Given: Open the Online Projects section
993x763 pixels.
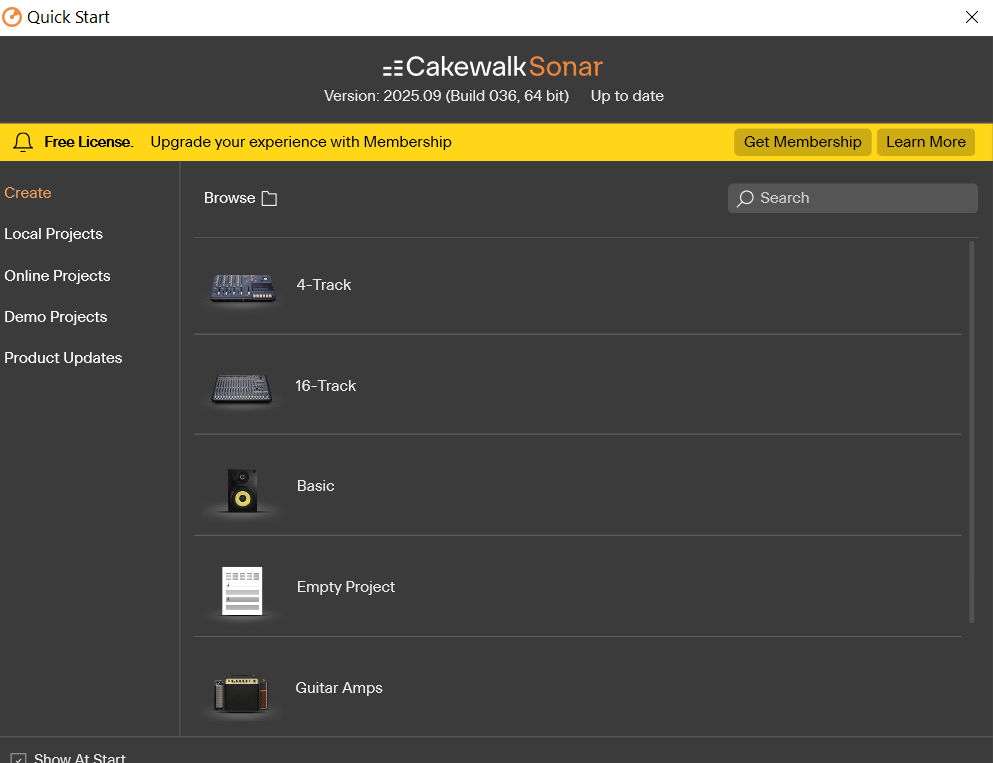Looking at the screenshot, I should [x=57, y=276].
